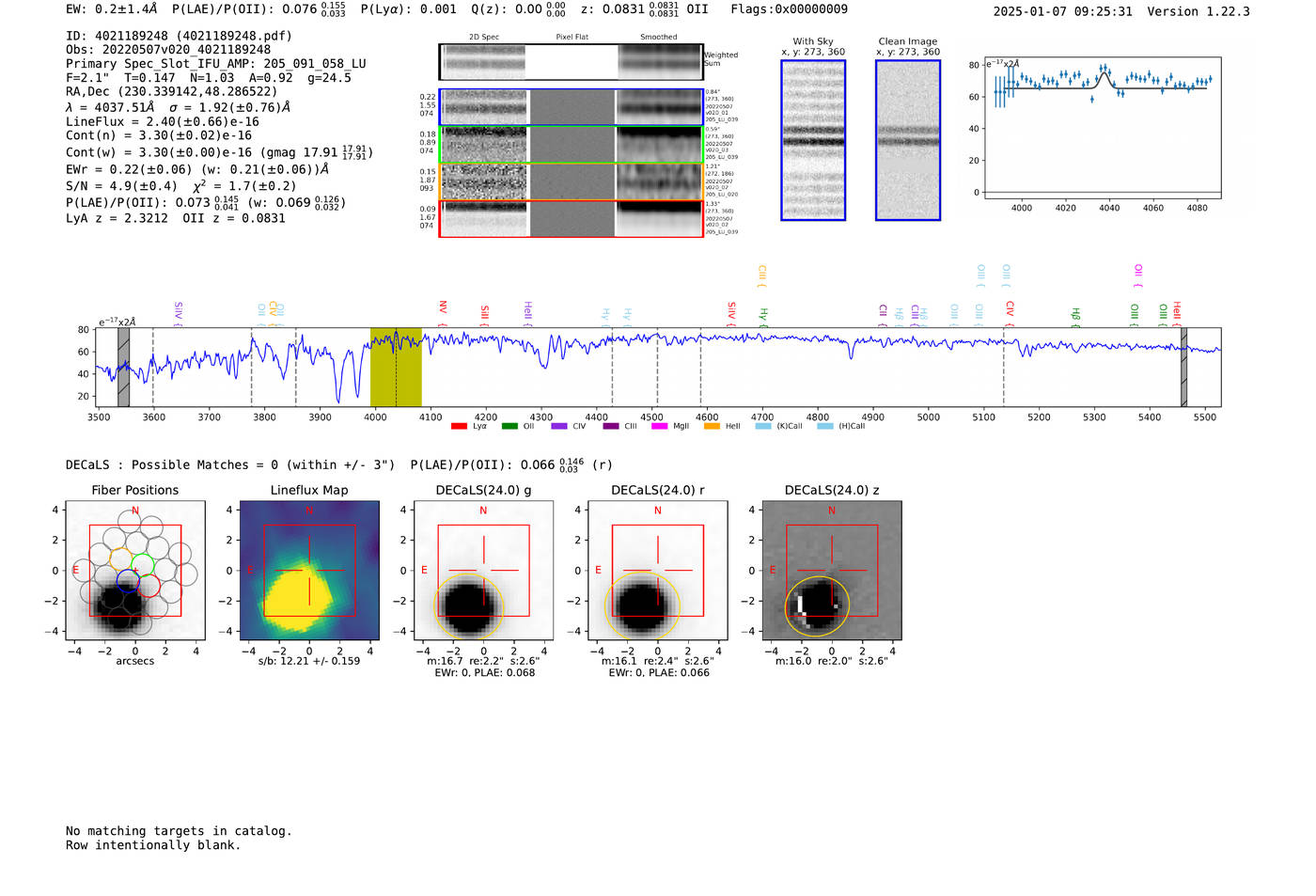Image resolution: width=1316 pixels, height=896 pixels.
Task: Click the yellow aperture ellipse in the DECaLS z cutout
Action: pyautogui.click(x=817, y=607)
